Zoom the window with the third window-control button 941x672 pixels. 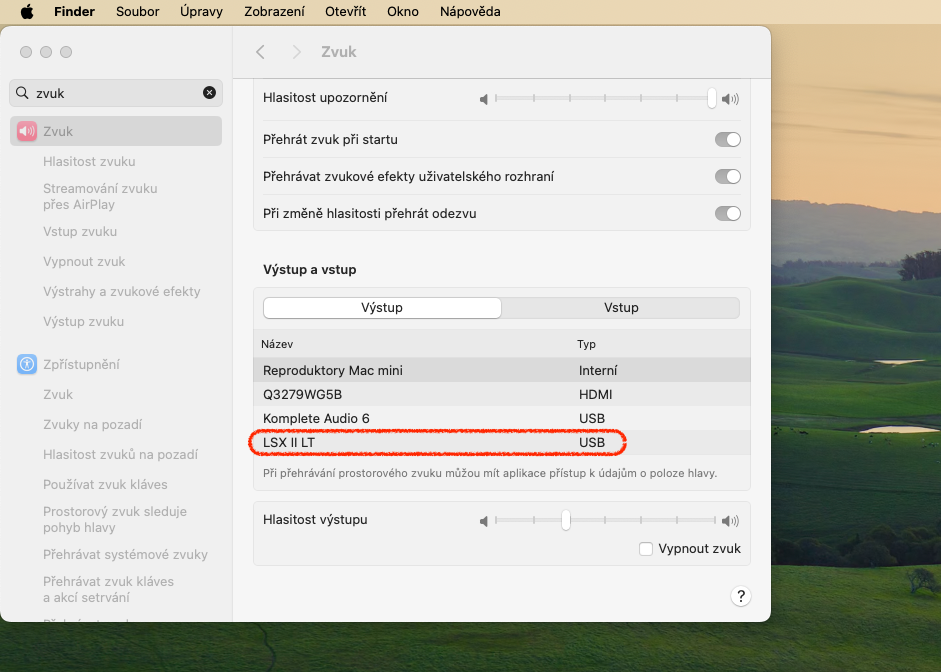click(66, 52)
